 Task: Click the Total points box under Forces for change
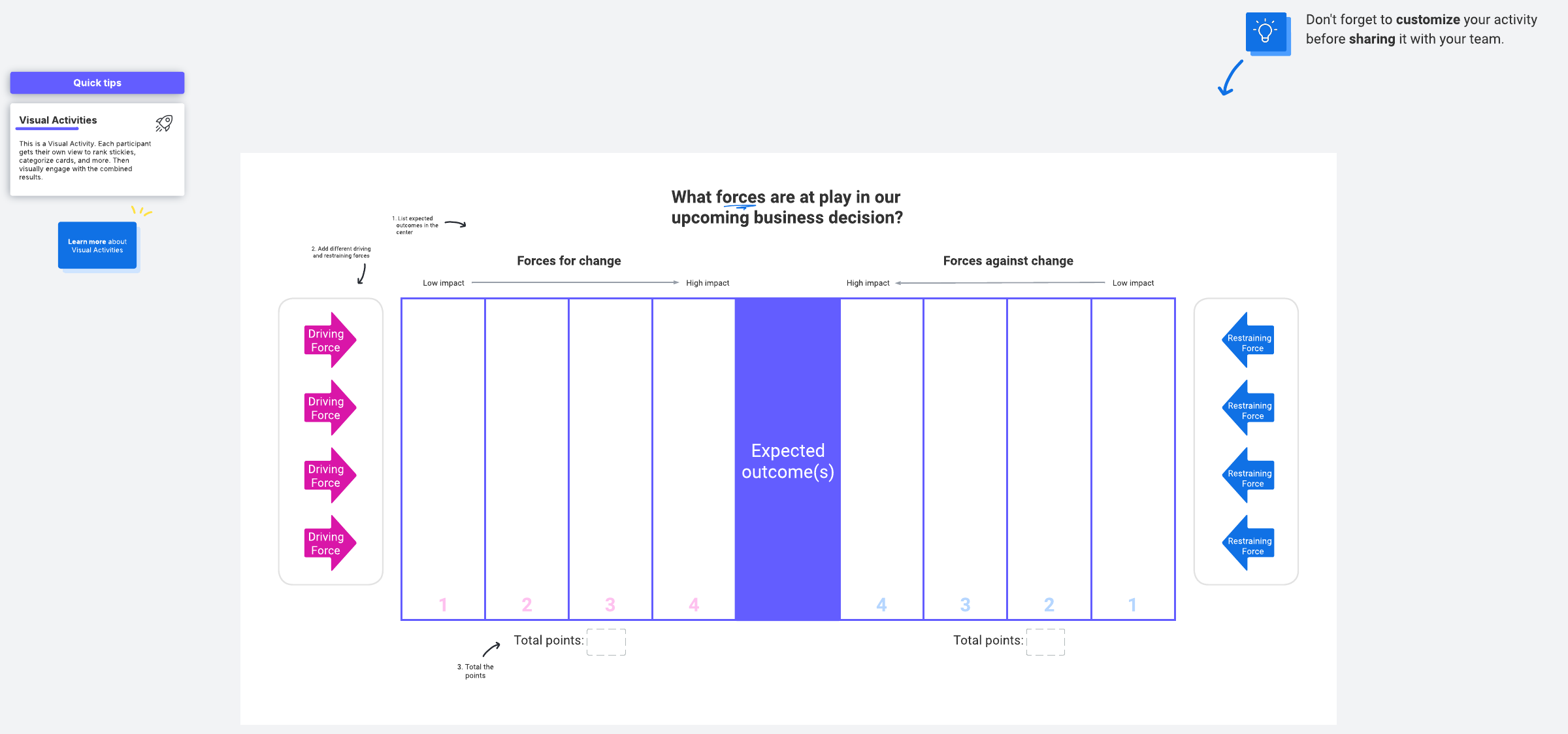coord(606,642)
